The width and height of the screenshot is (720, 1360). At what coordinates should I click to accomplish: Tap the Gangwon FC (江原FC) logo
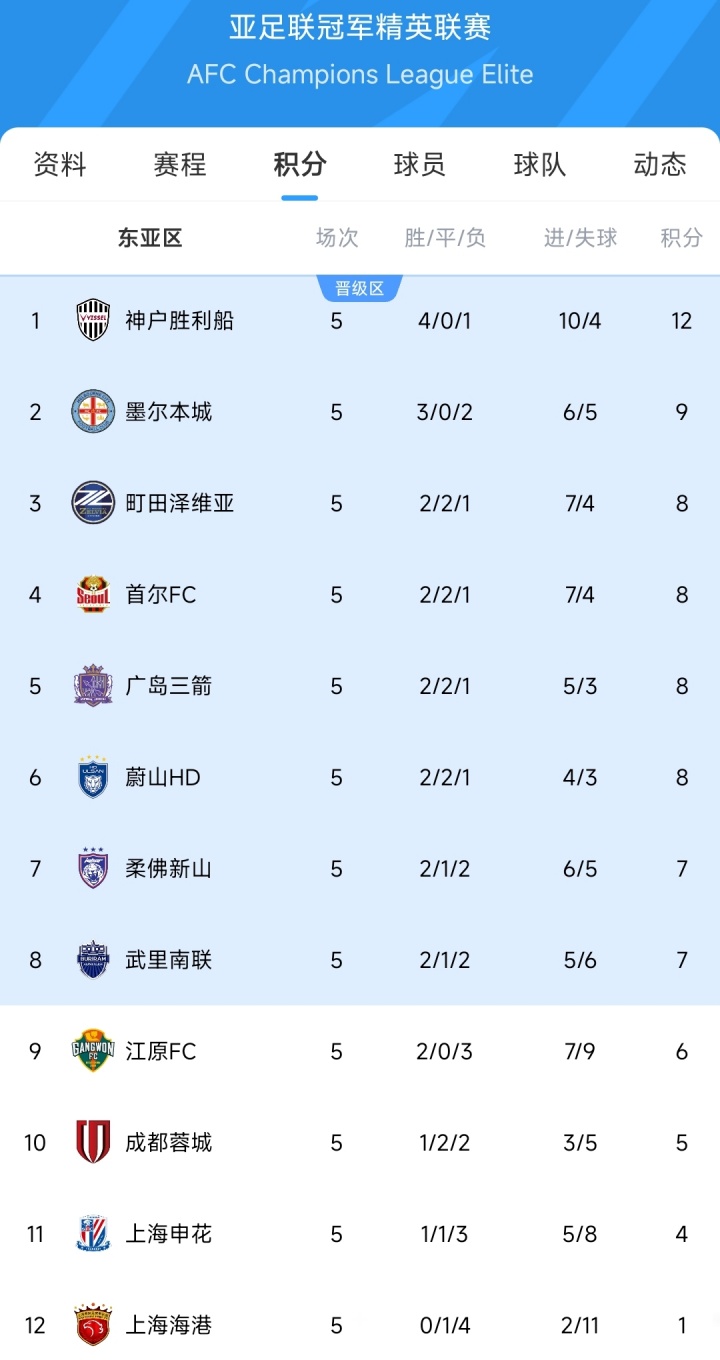click(x=93, y=1051)
